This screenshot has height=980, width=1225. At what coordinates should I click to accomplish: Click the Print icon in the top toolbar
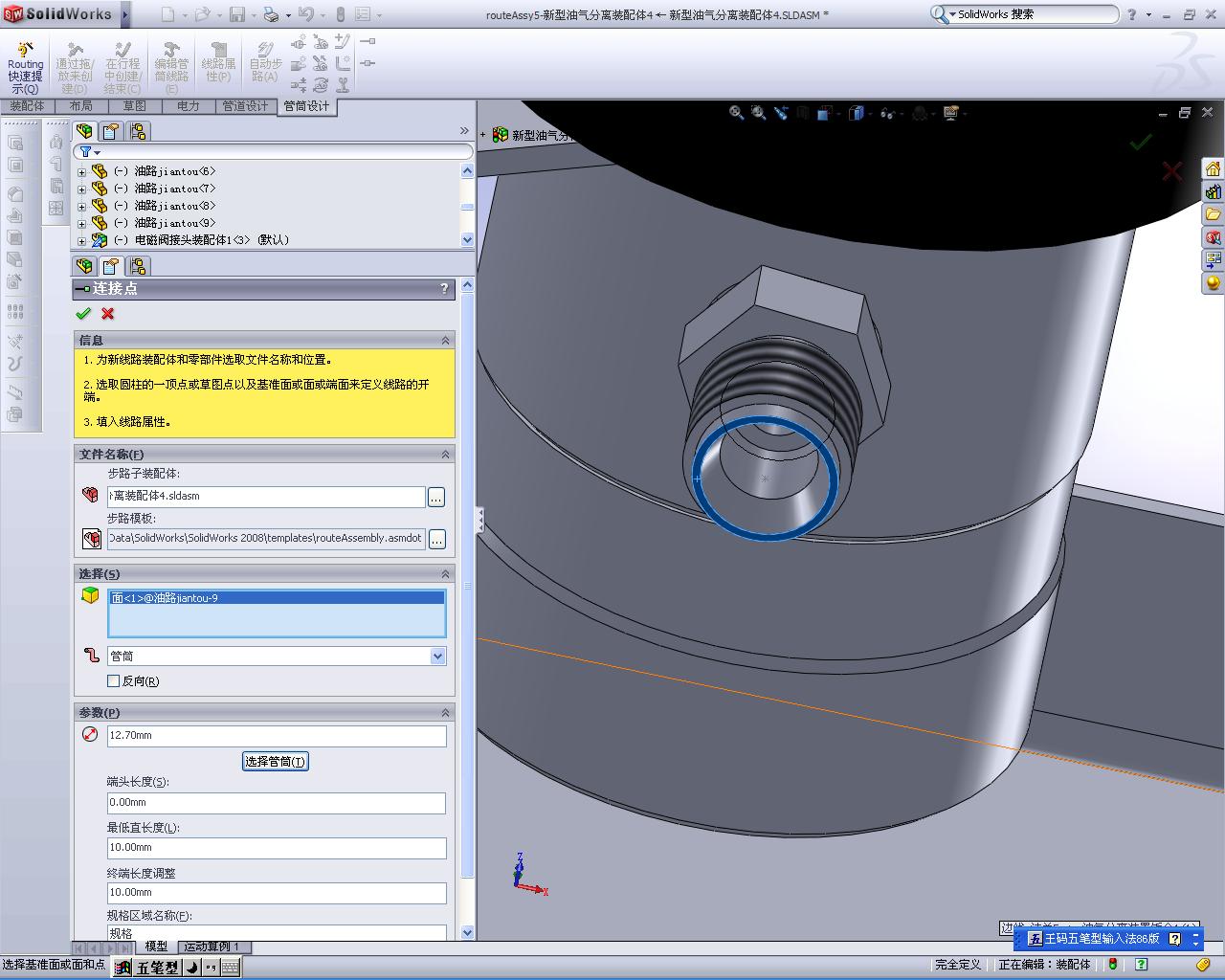pos(271,14)
